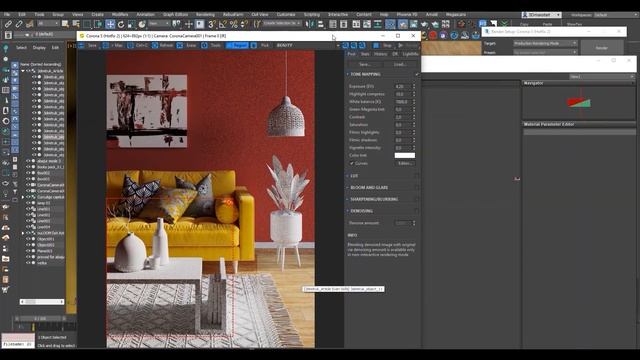Click the Select by Name icon

[x=76, y=24]
